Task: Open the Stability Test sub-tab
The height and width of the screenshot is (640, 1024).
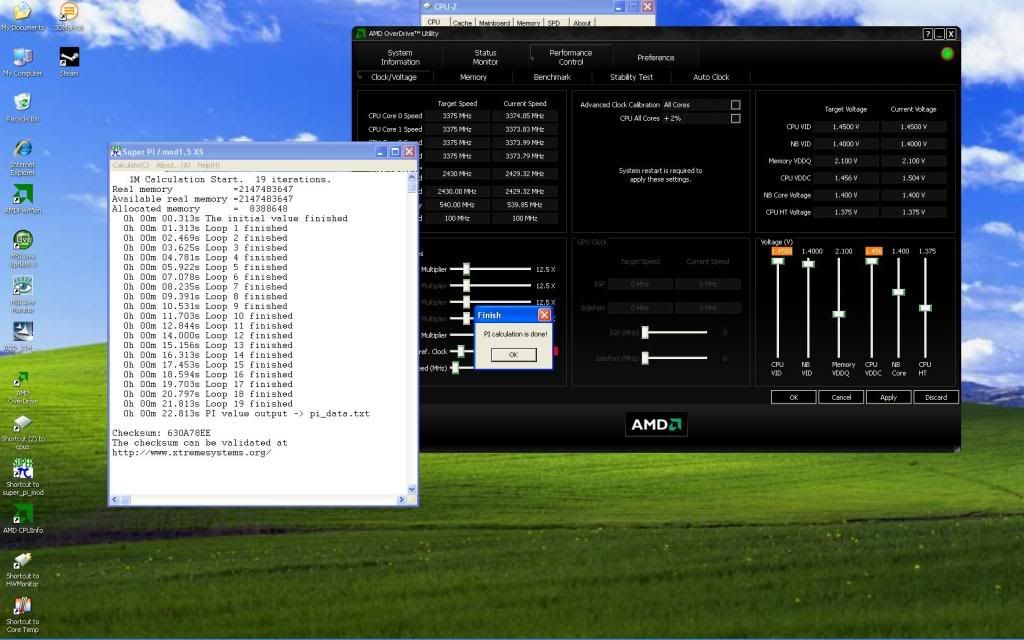Action: click(632, 77)
